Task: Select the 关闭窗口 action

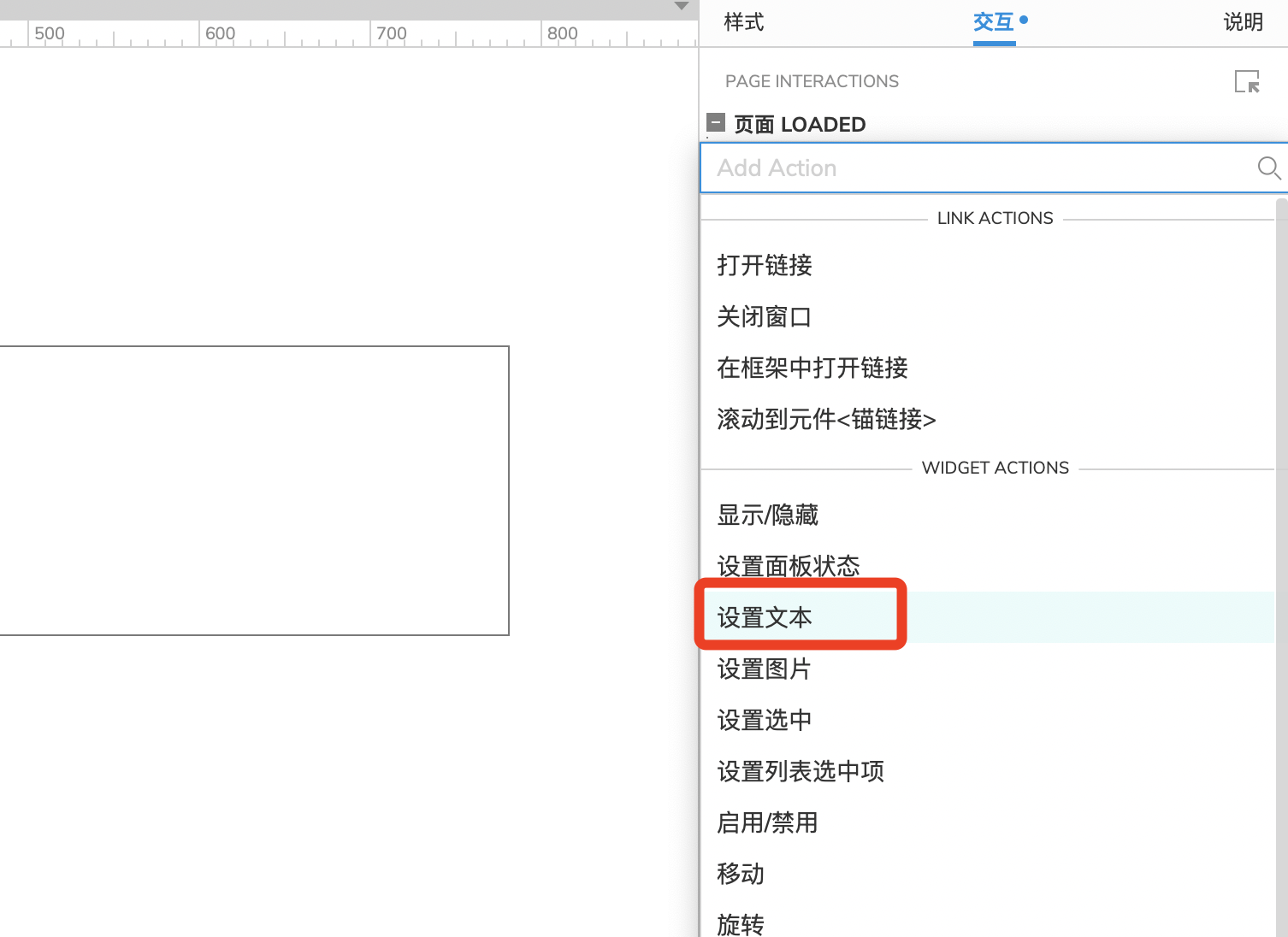Action: coord(764,316)
